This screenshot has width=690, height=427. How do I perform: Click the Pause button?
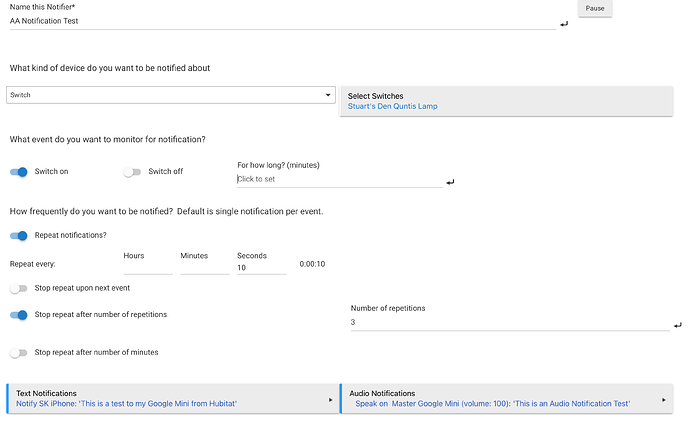[x=595, y=8]
